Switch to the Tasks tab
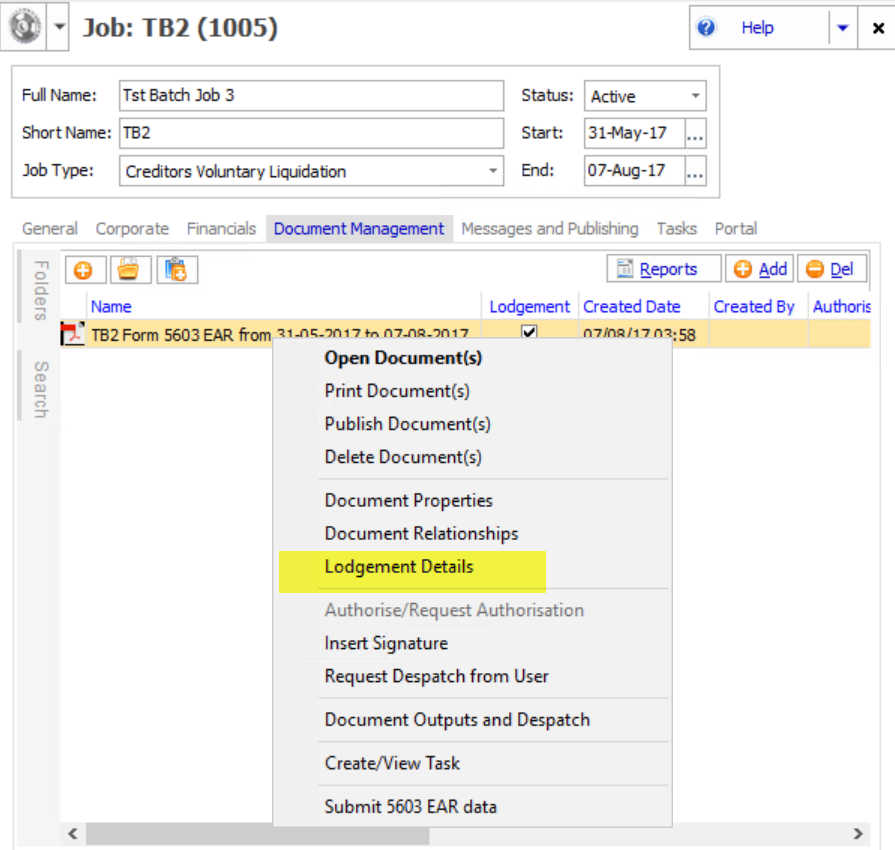The image size is (895, 850). point(676,228)
